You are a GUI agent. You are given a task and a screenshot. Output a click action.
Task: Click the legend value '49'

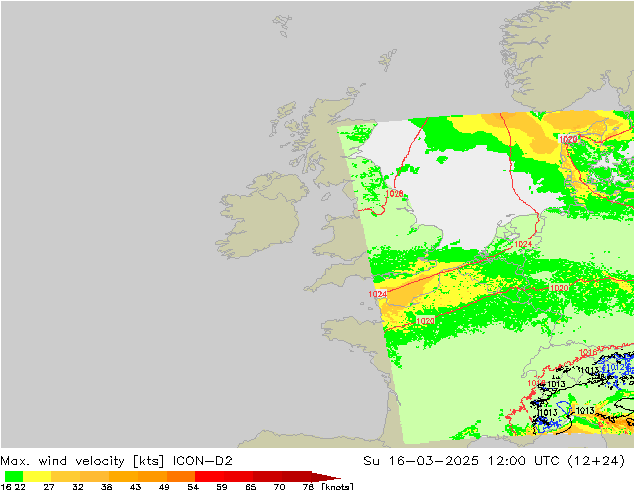[164, 487]
